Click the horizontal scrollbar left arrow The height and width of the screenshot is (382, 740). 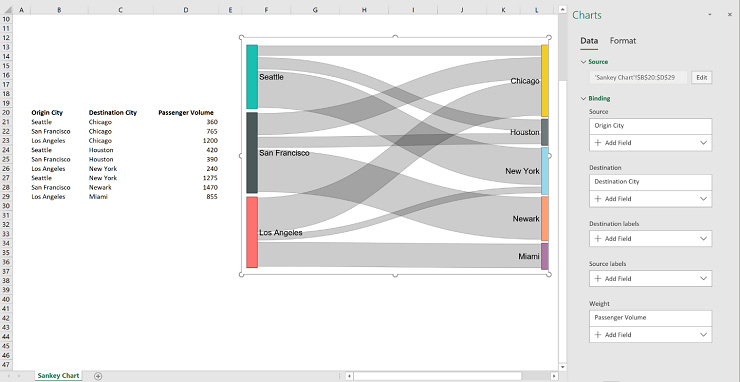[x=349, y=376]
